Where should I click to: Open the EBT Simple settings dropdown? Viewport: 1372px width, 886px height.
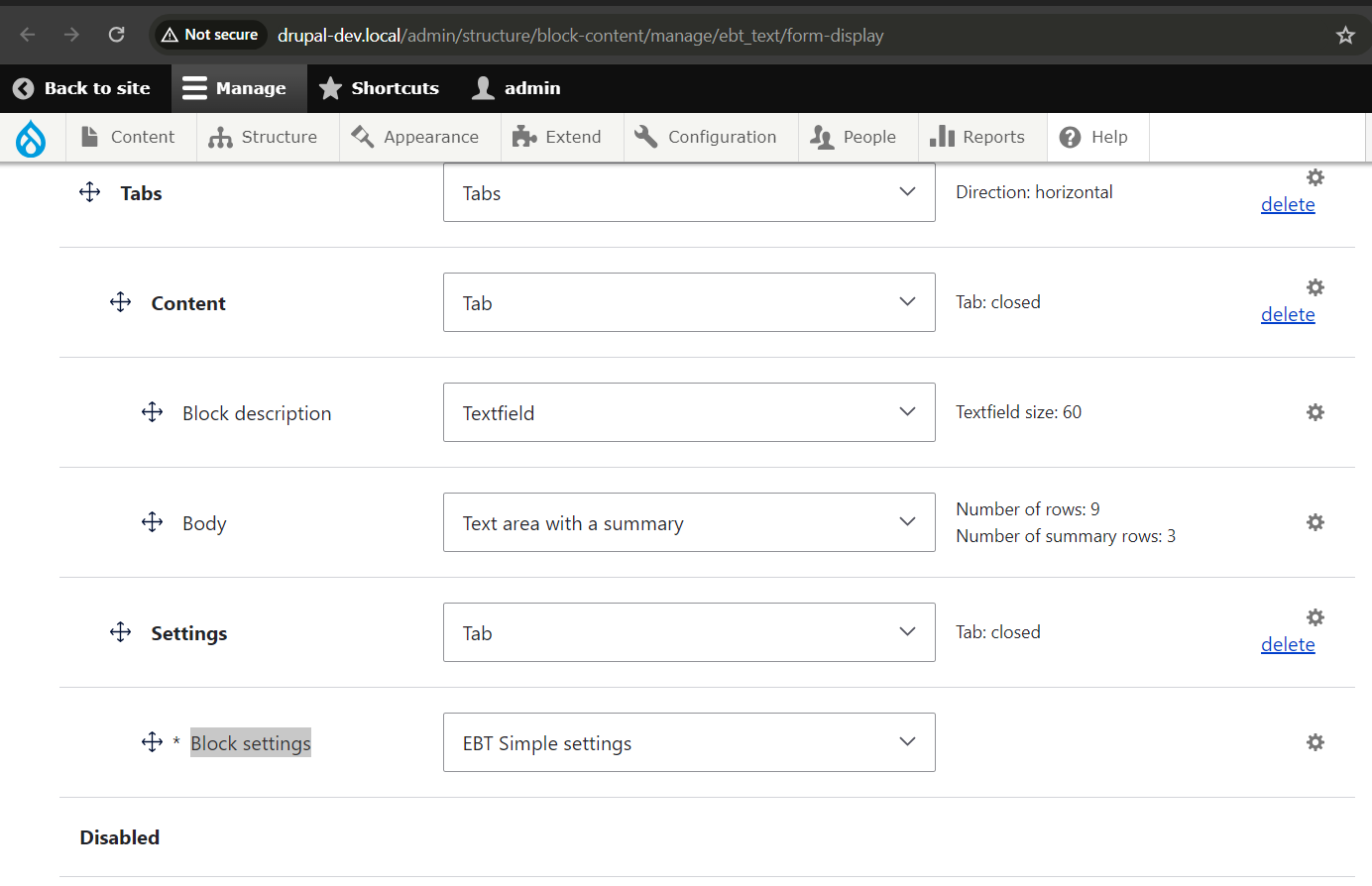[x=689, y=742]
